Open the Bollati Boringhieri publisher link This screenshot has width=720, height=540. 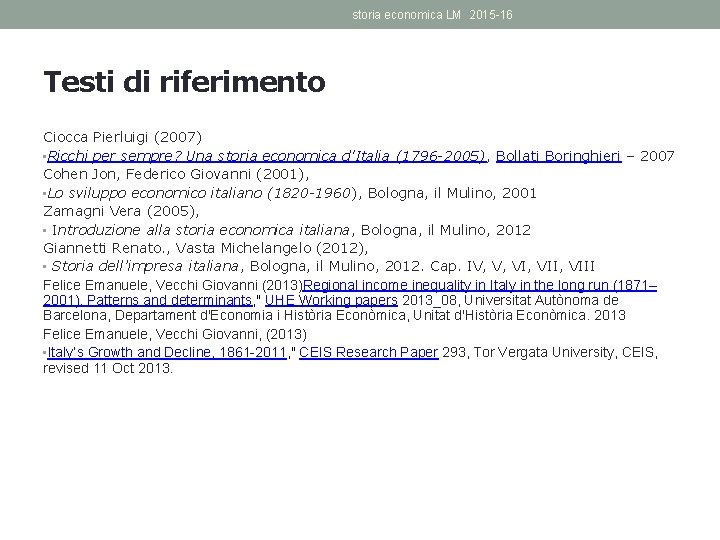(558, 156)
